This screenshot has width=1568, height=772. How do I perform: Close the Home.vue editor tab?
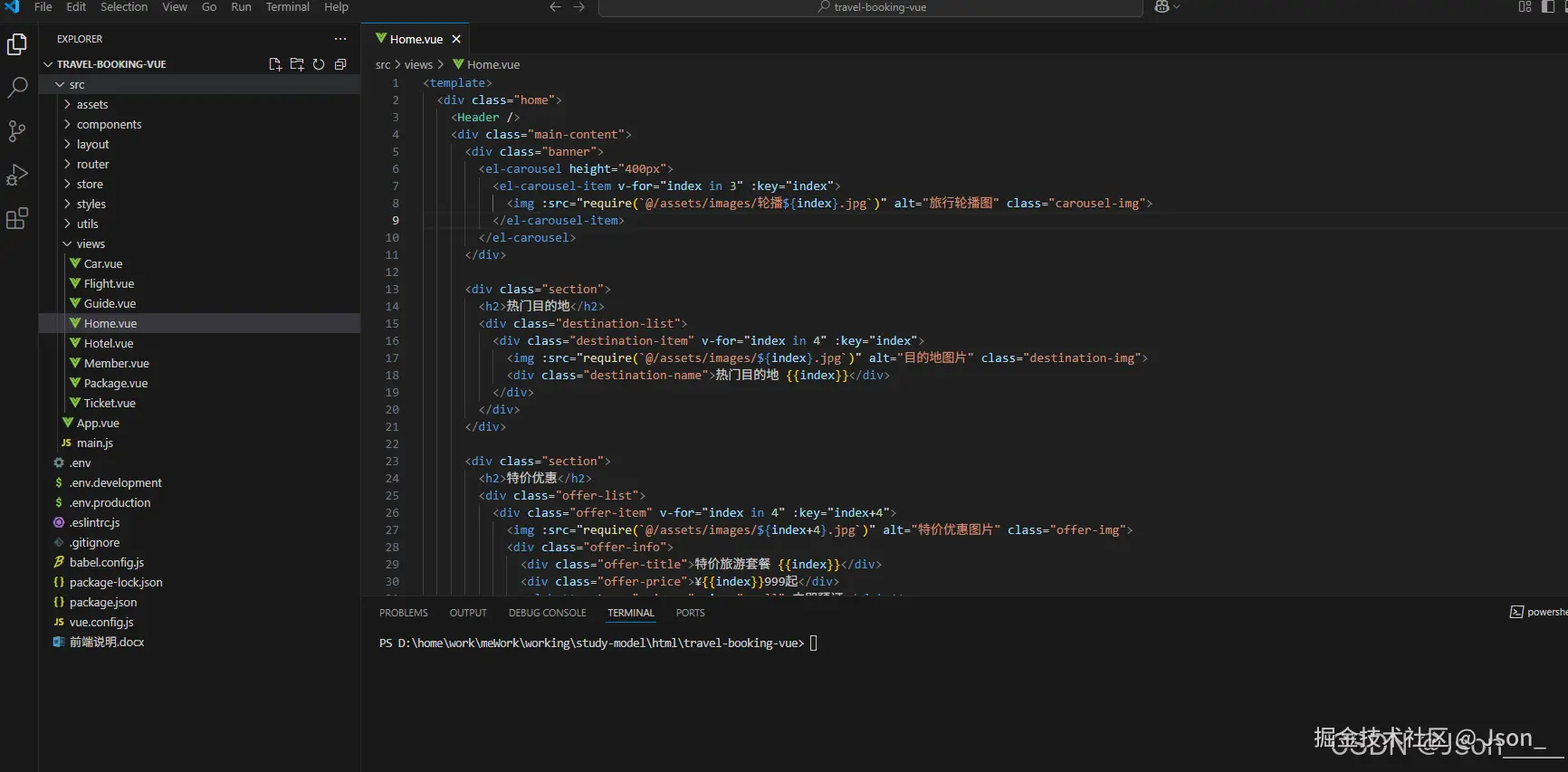coord(456,39)
